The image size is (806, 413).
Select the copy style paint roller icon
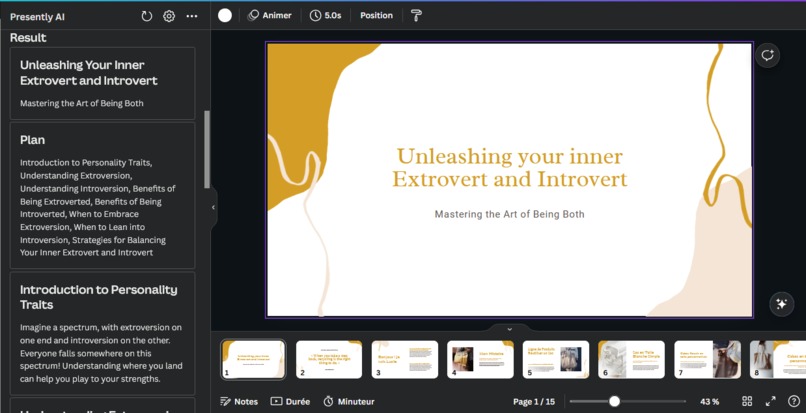(416, 15)
